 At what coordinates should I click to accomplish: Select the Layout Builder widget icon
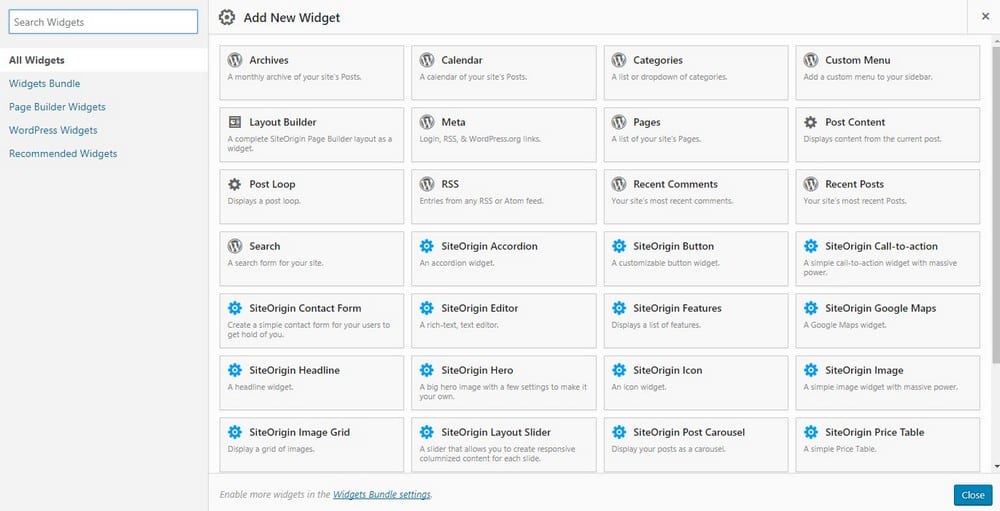coord(235,122)
